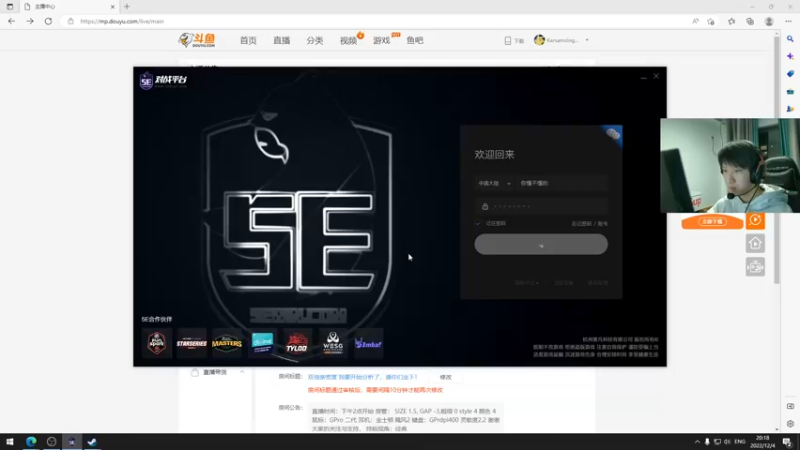This screenshot has height=450, width=800.
Task: Open the 鱼吧 tab on Douyu
Action: click(x=415, y=40)
